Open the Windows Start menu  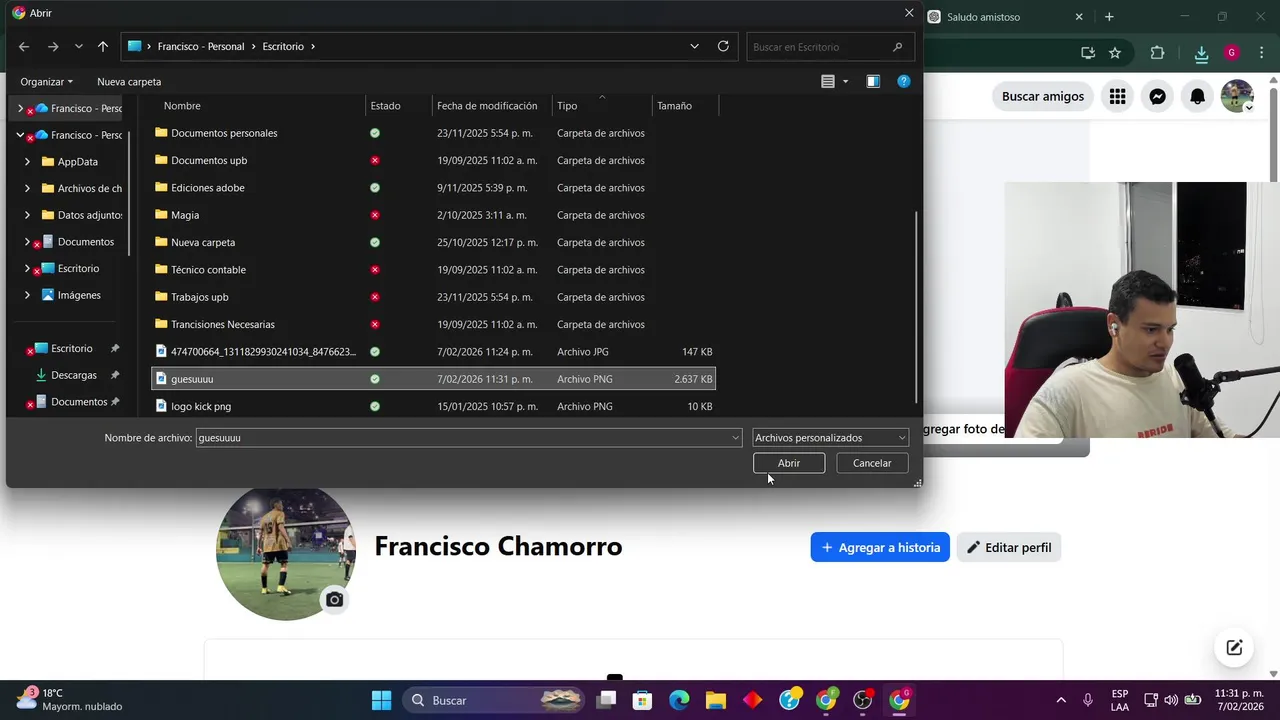382,700
